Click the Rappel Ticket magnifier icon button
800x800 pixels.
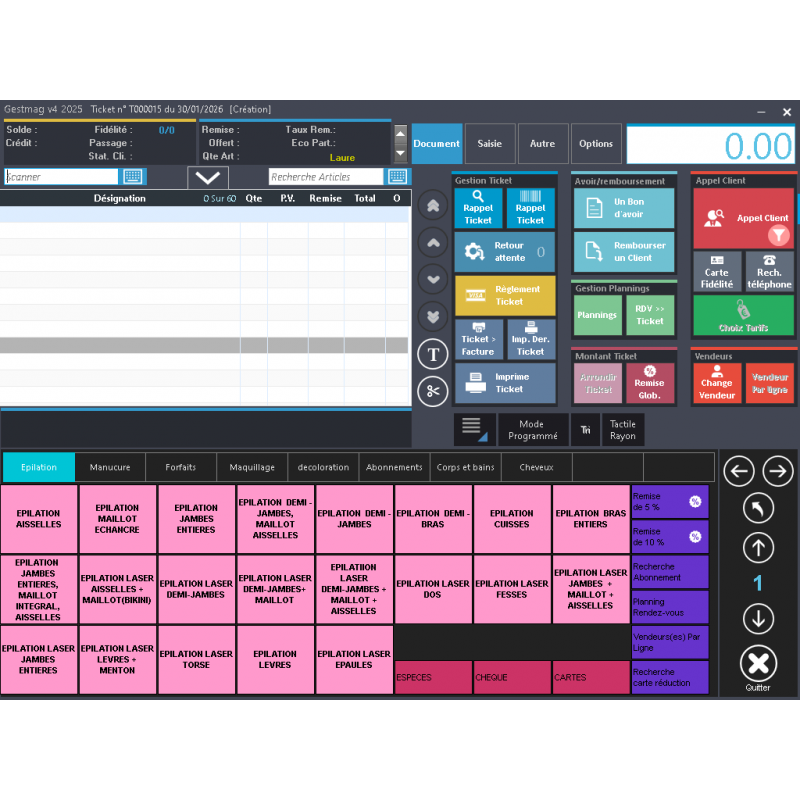(x=478, y=208)
